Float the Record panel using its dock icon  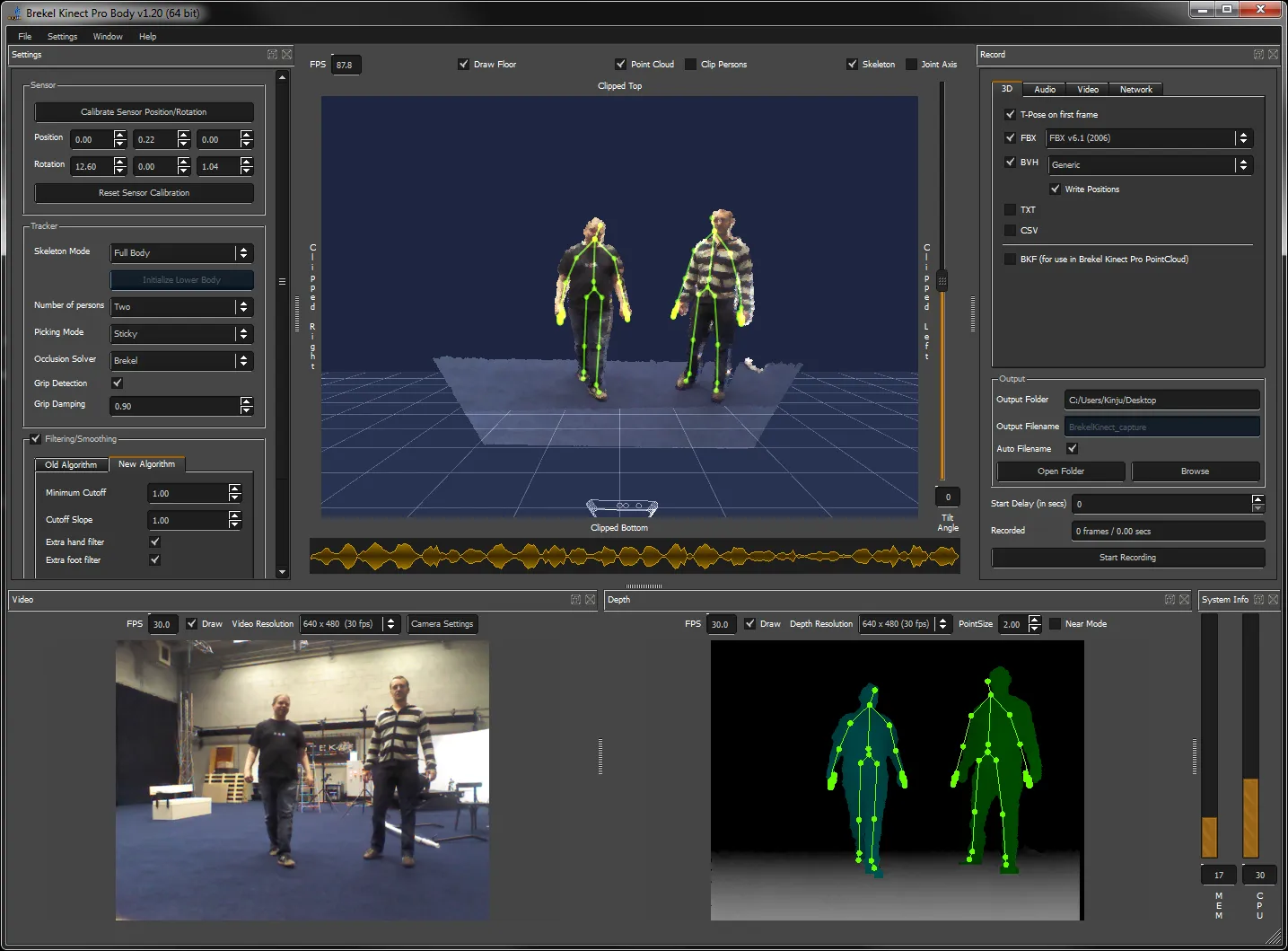click(x=1258, y=55)
